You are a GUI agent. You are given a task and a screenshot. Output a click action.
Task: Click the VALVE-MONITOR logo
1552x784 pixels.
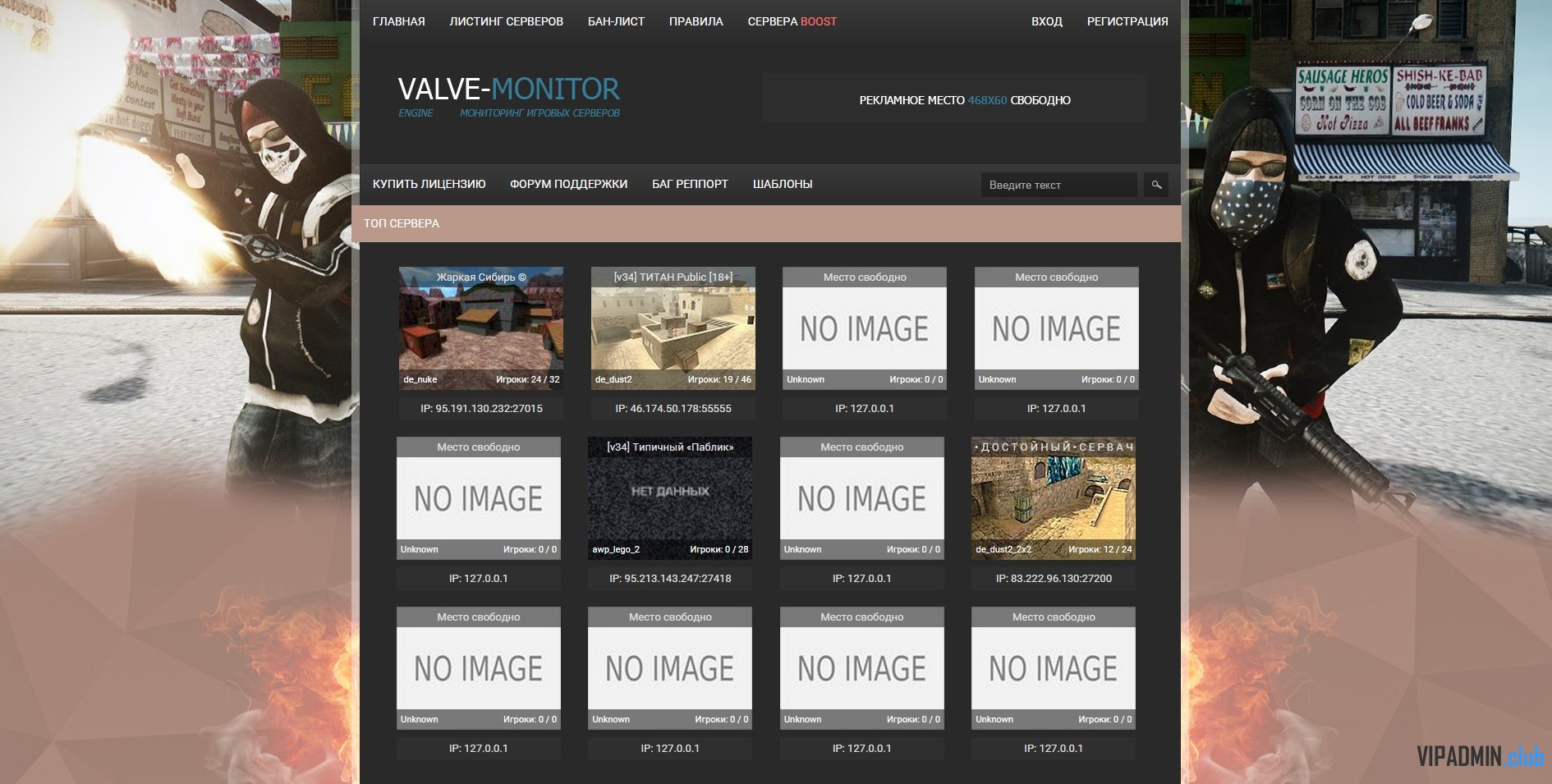(508, 89)
